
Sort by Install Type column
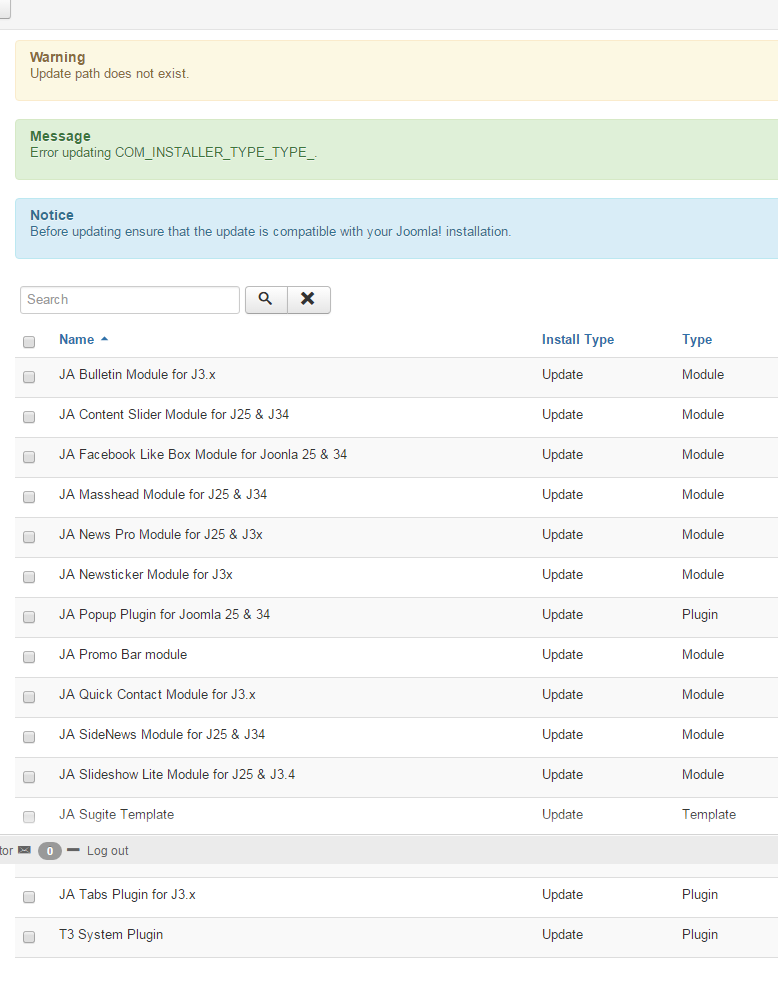coord(577,339)
